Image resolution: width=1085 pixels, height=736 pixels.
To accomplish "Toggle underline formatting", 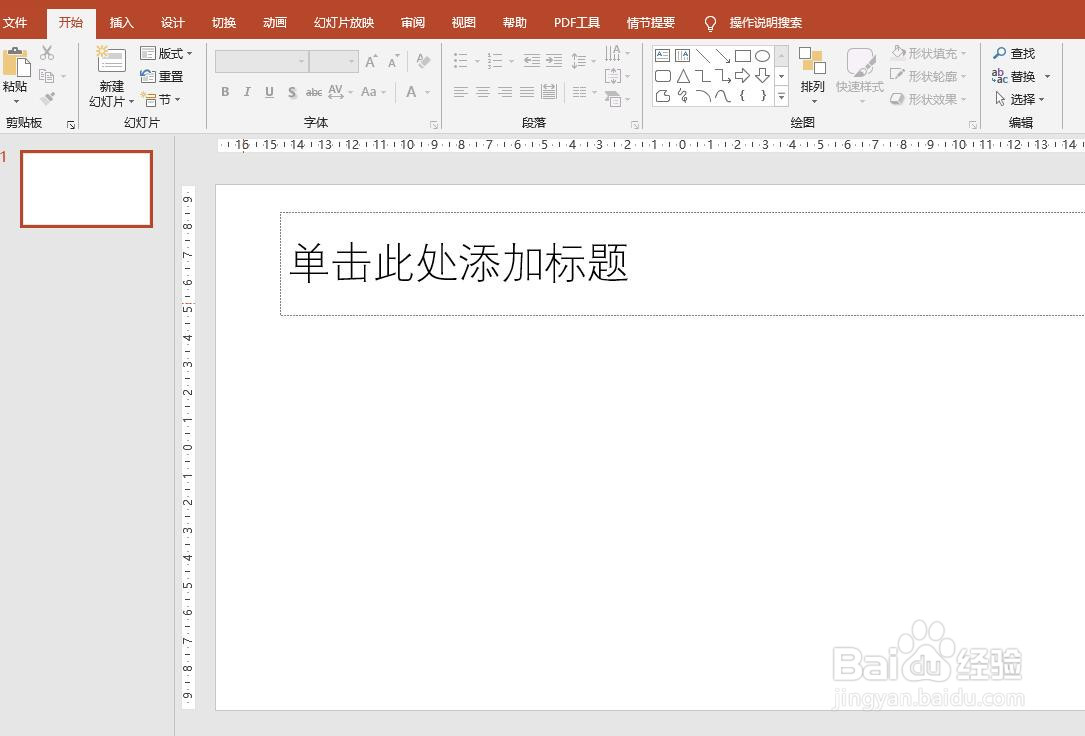I will tap(269, 92).
